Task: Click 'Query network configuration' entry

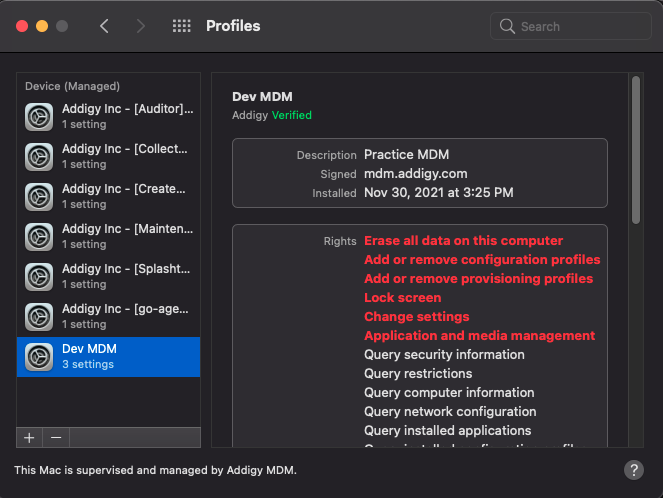Action: pyautogui.click(x=450, y=412)
